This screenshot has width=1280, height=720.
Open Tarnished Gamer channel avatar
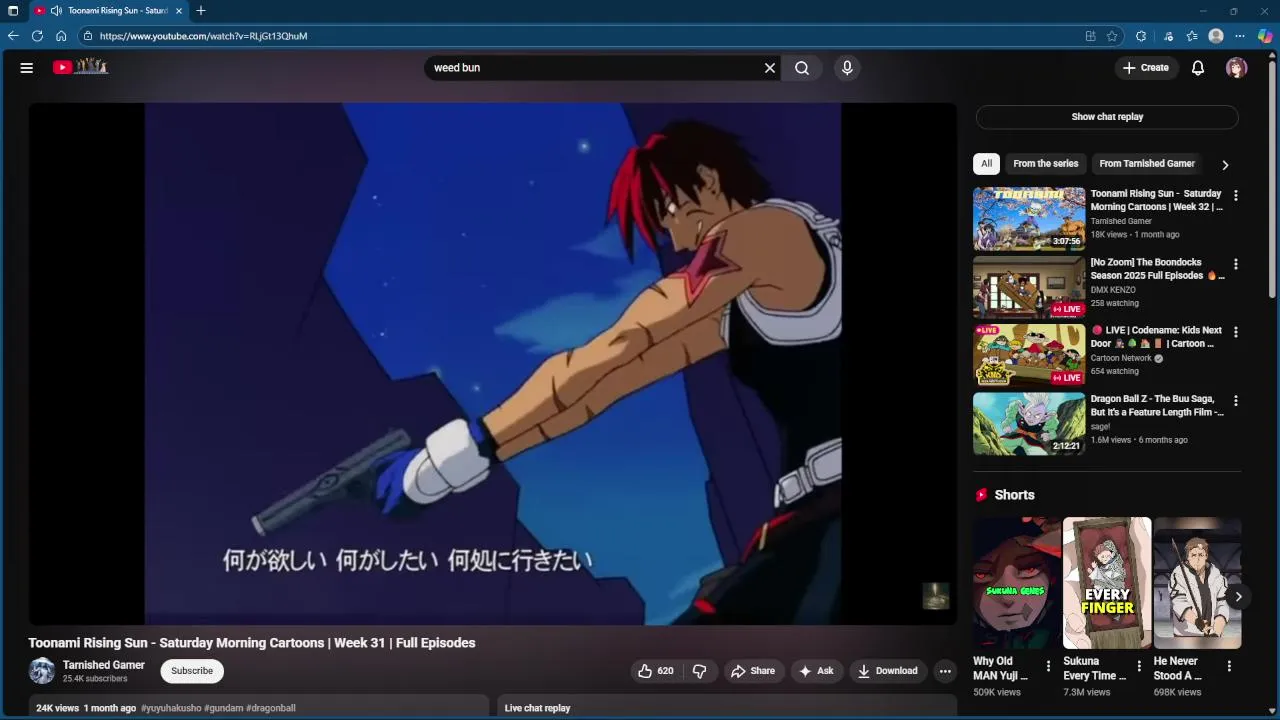tap(42, 671)
